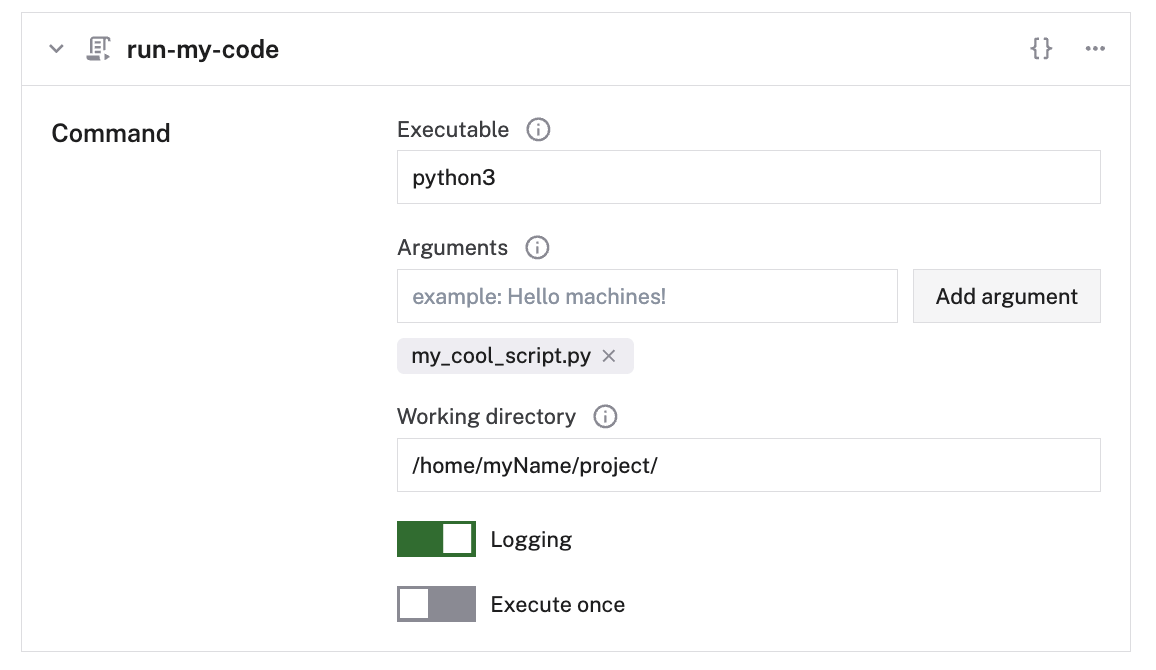Enable the Execute once toggle
This screenshot has width=1156, height=670.
click(436, 604)
